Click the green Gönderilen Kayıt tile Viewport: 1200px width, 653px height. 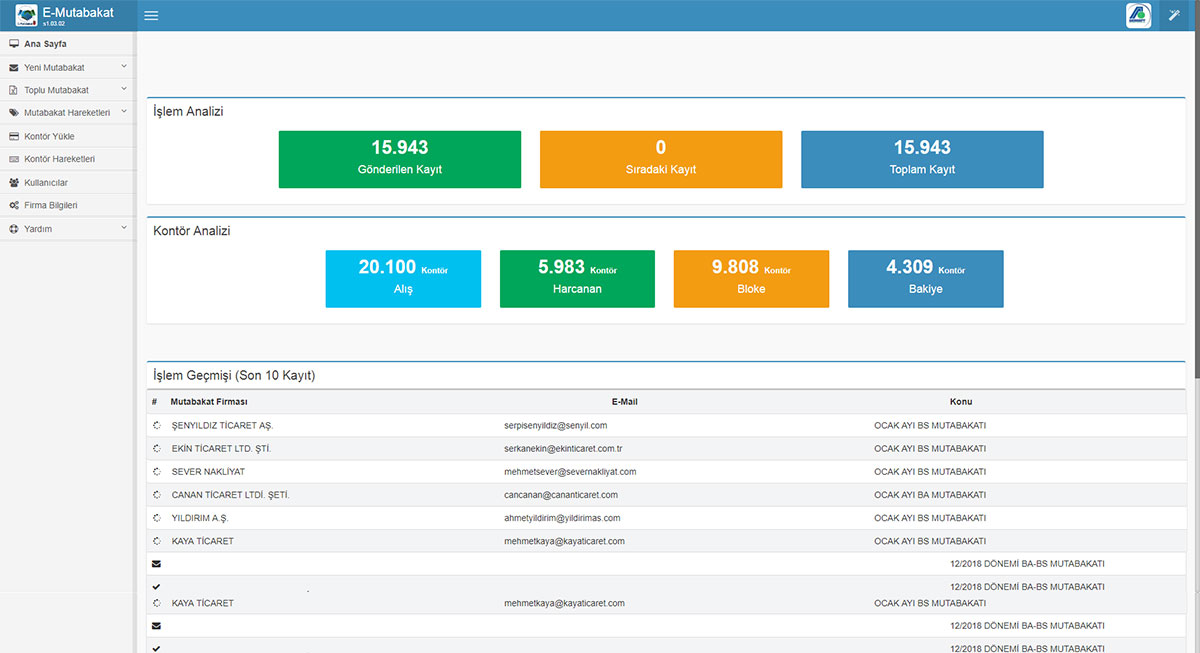coord(399,159)
